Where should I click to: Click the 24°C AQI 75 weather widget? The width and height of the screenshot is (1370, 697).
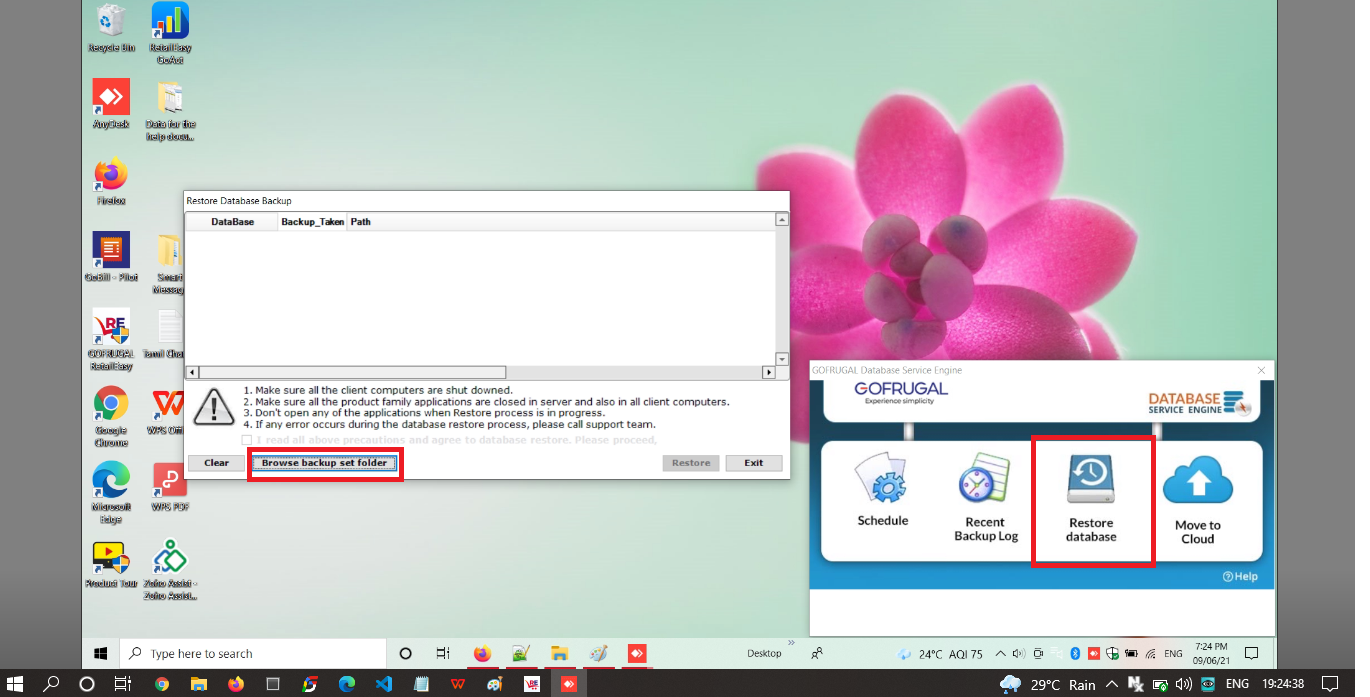tap(940, 654)
